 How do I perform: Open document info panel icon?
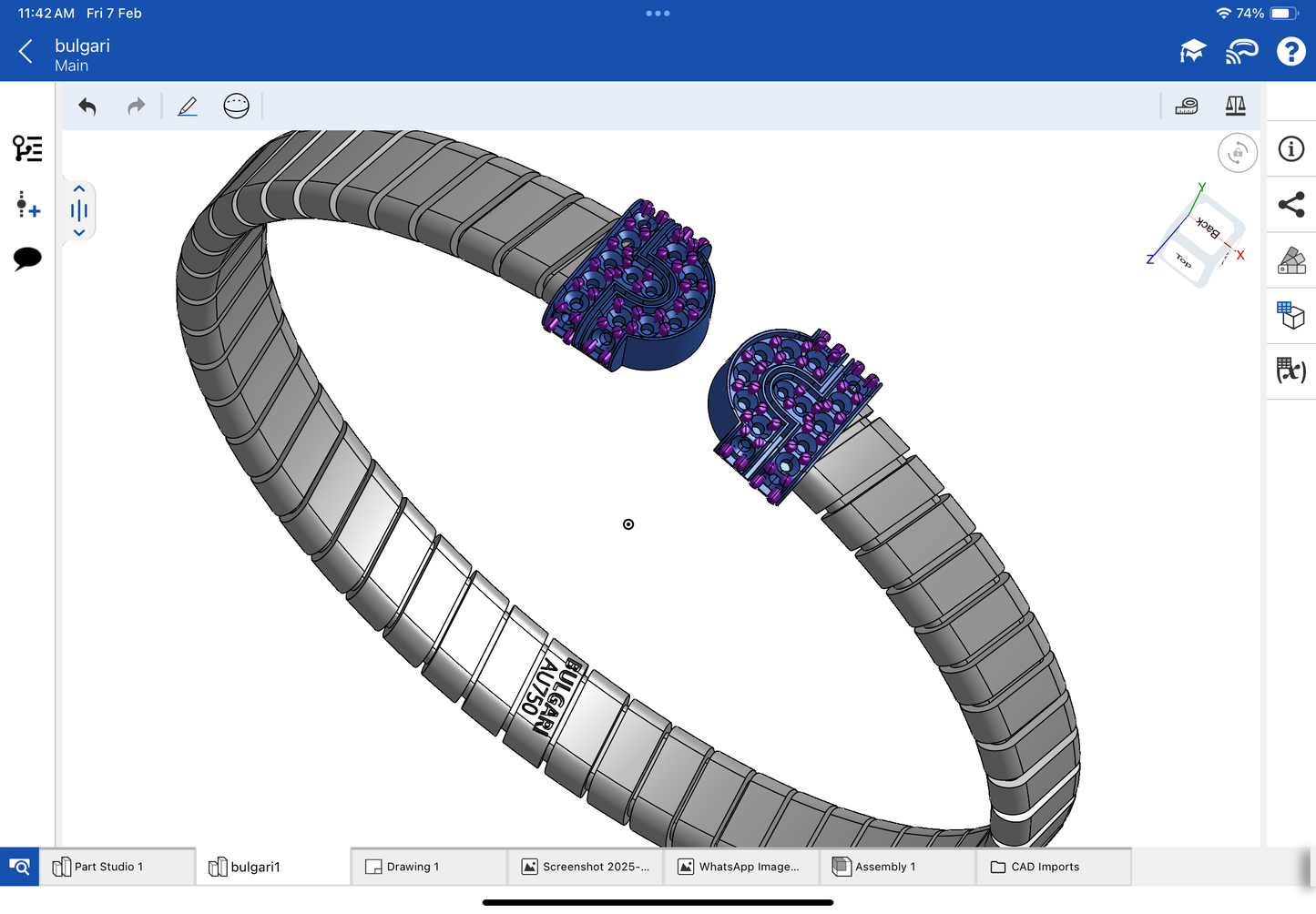tap(1290, 149)
